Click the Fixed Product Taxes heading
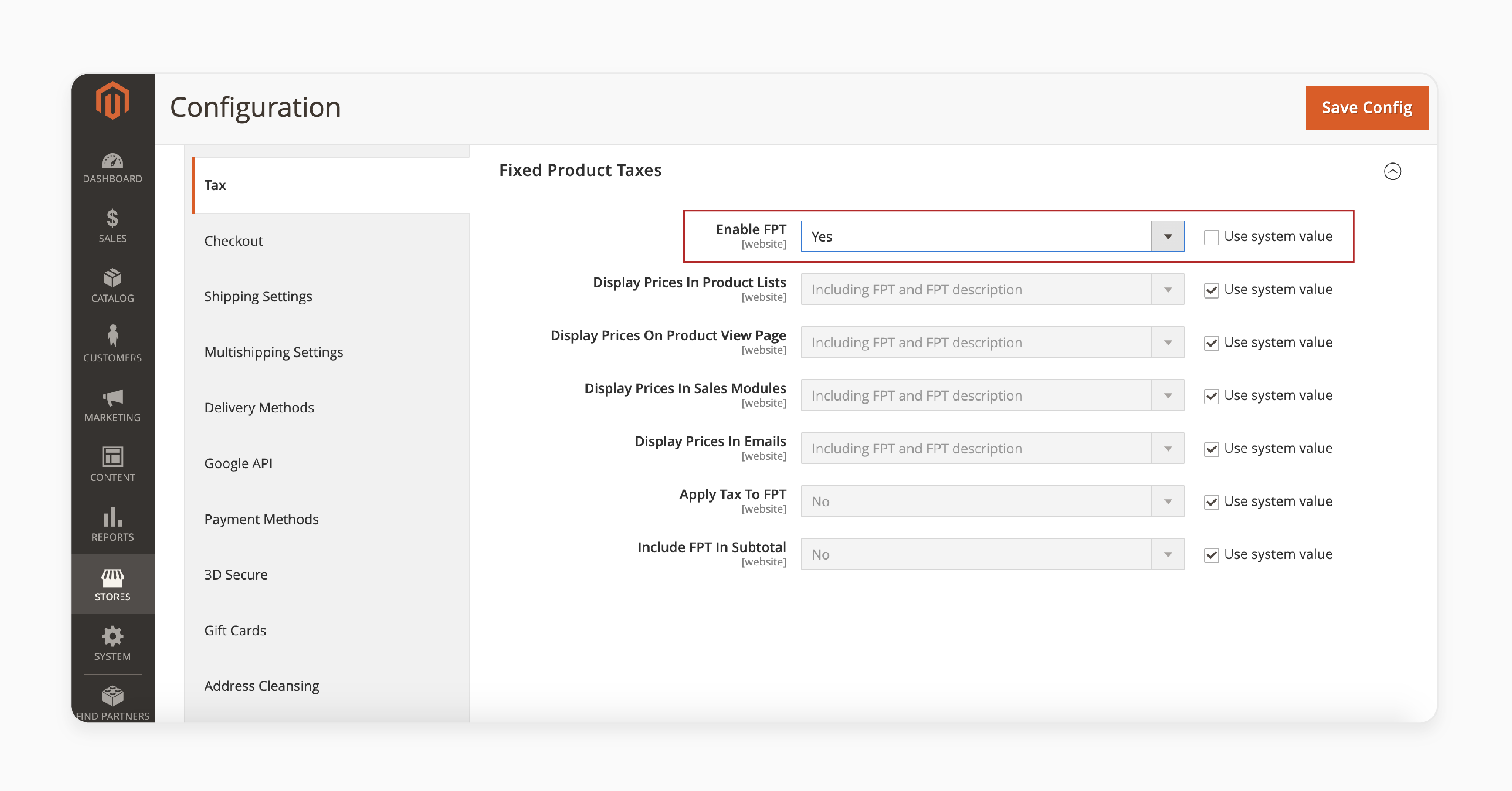Screen dimensions: 1512x791 coord(580,170)
